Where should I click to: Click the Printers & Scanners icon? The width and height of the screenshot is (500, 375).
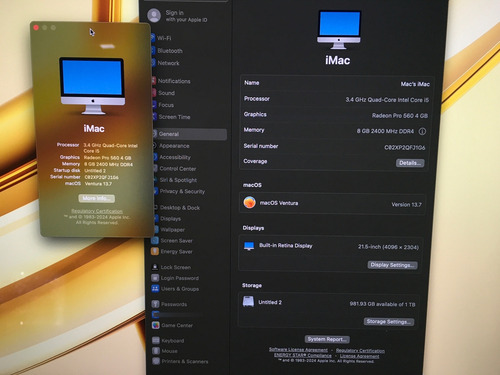[x=156, y=361]
